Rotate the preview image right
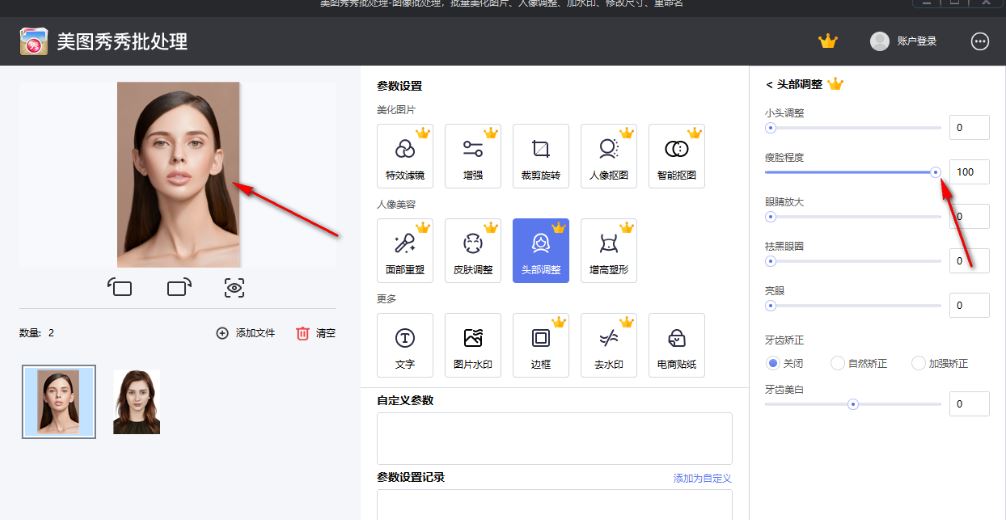1006x520 pixels. (x=179, y=287)
